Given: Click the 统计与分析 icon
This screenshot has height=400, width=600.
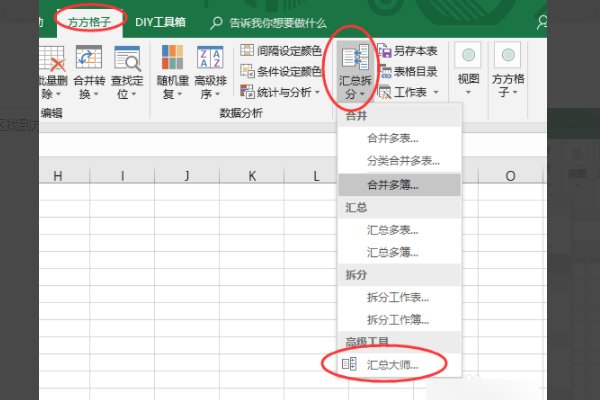Looking at the screenshot, I should point(247,91).
